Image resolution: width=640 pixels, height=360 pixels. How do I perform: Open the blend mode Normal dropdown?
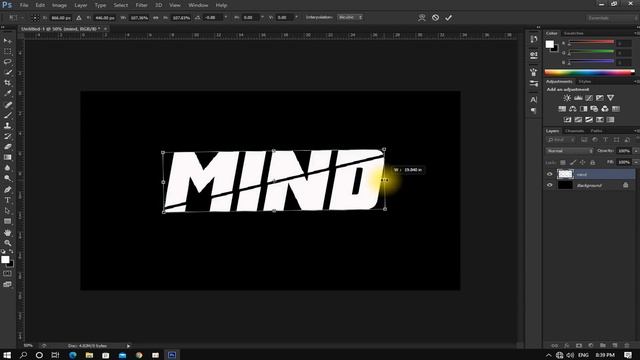tap(569, 151)
